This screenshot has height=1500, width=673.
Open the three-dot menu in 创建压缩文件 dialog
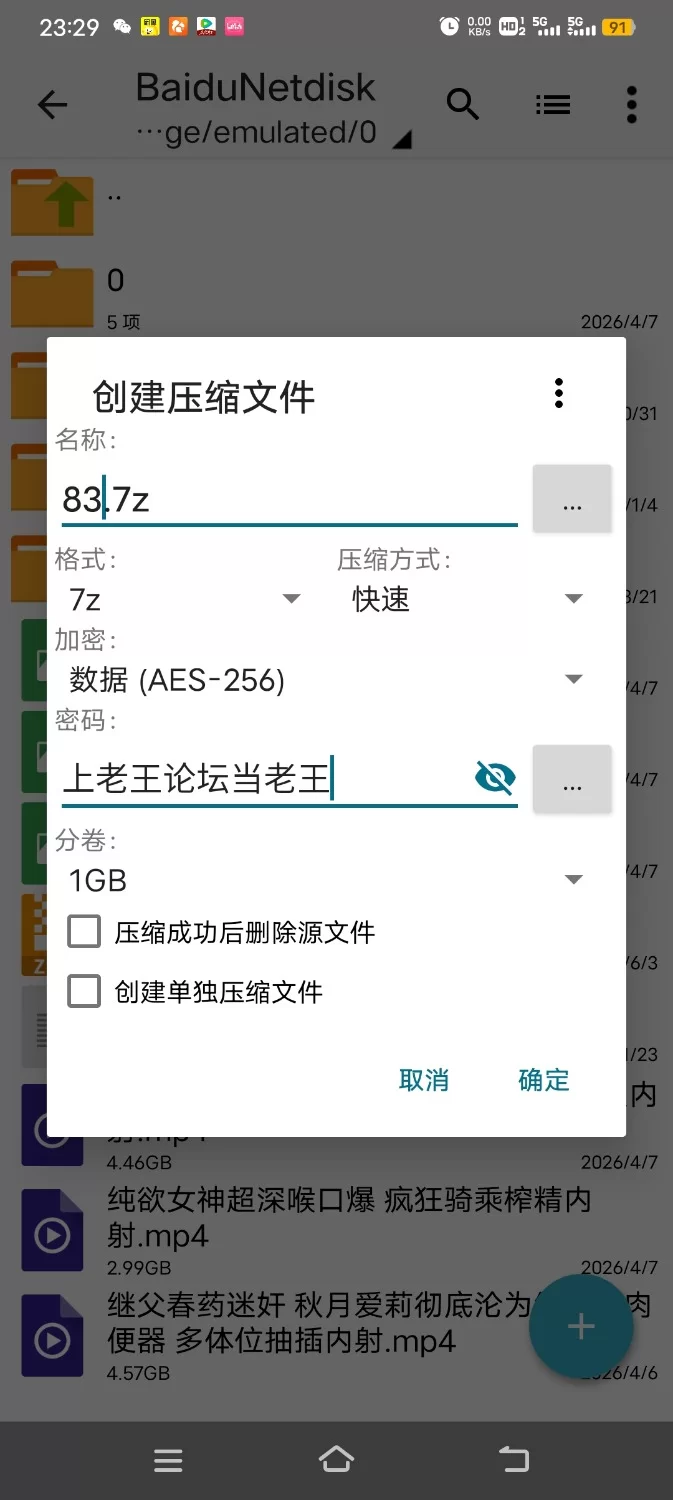(559, 394)
